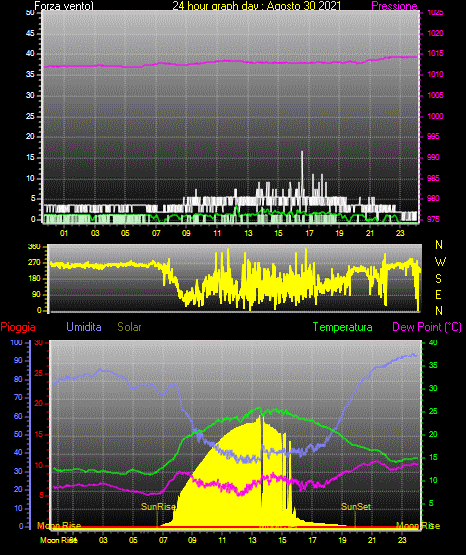Viewport: 466px width, 555px height.
Task: Click the Moon Rise label at bottom right
Action: [418, 526]
